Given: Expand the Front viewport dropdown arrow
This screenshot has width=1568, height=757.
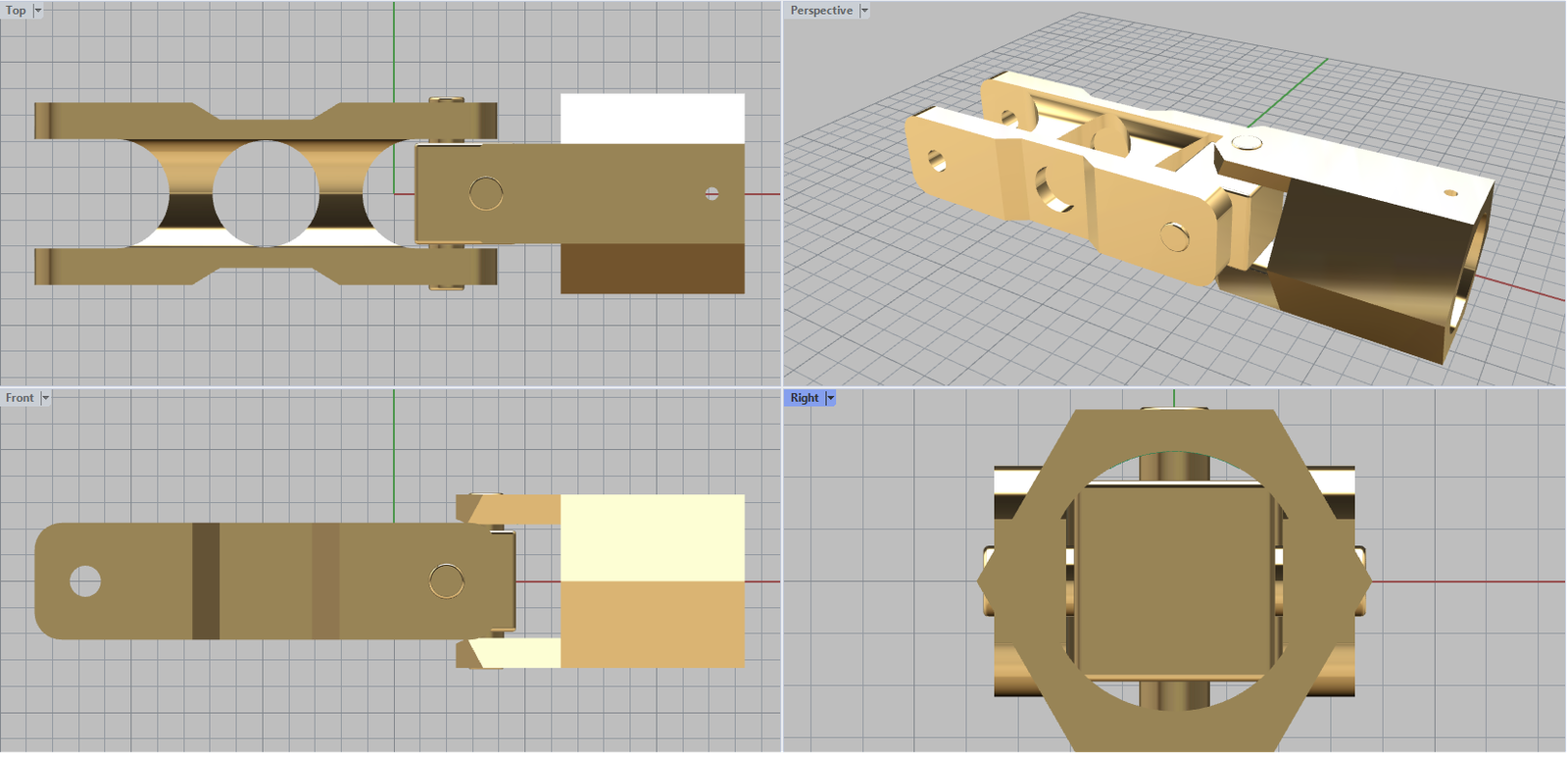Looking at the screenshot, I should pyautogui.click(x=45, y=398).
